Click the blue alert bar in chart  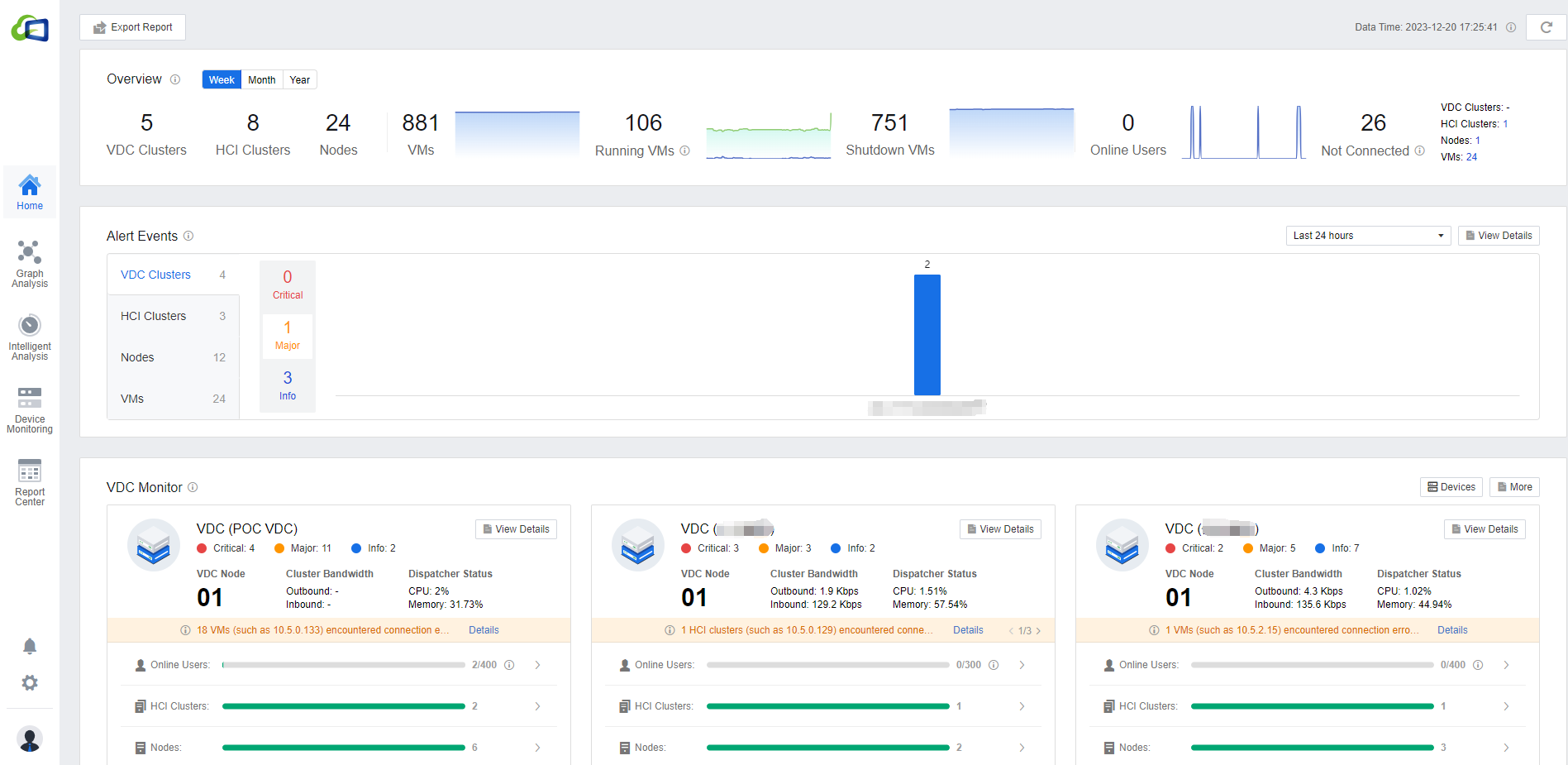[927, 335]
